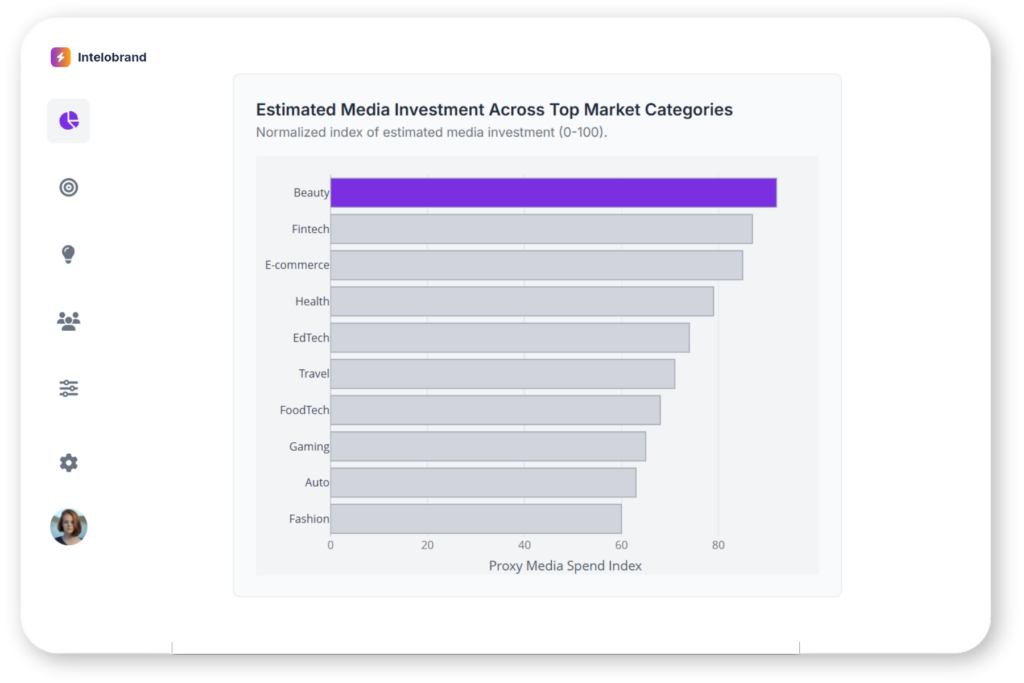
Task: Click the Auto category bar
Action: pyautogui.click(x=483, y=482)
